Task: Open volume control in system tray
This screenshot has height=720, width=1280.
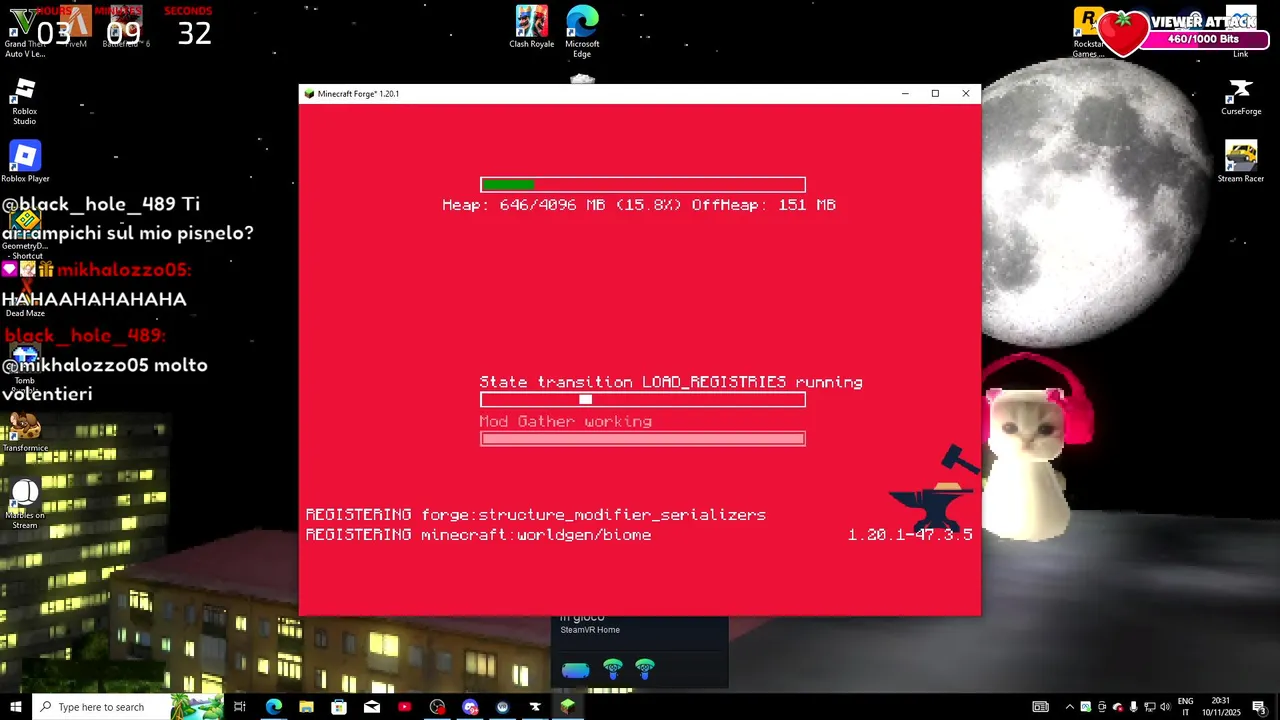Action: click(x=1165, y=707)
